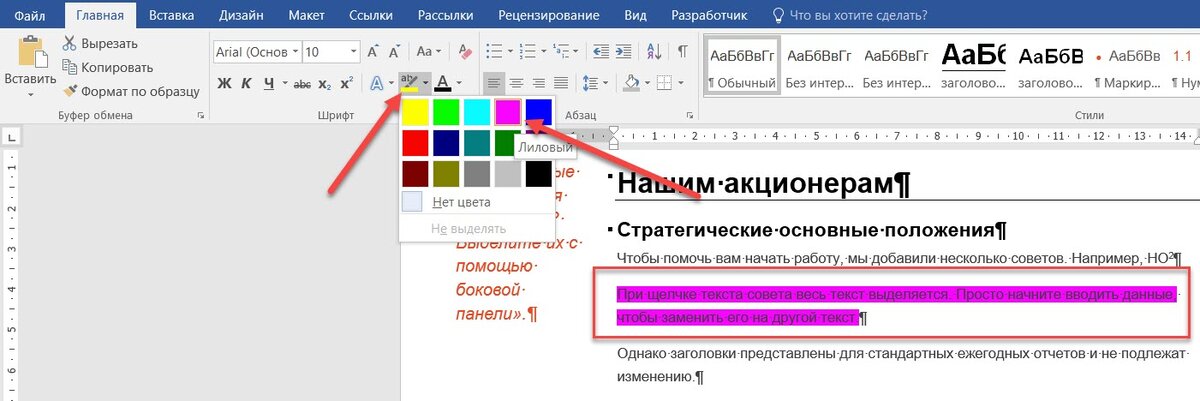Apply the Маркир... list style
The width and height of the screenshot is (1200, 401).
pyautogui.click(x=1127, y=65)
